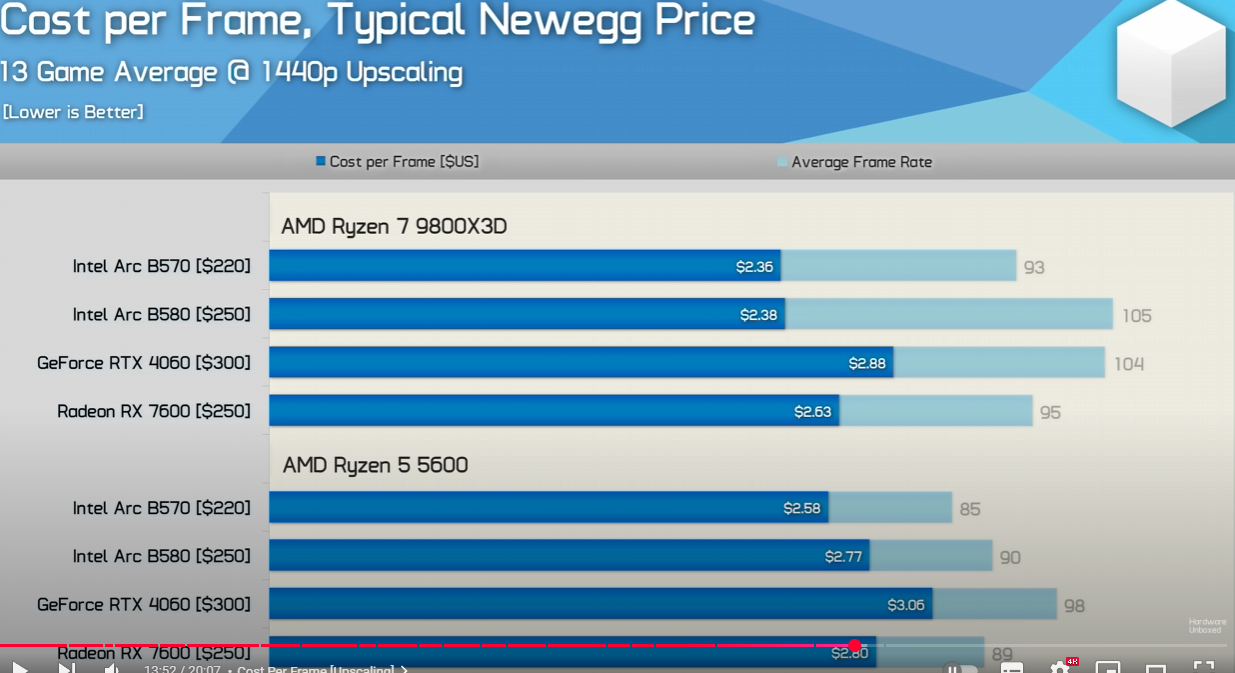Switch to theater mode
Screen dimensions: 1235x673
coord(1156,668)
